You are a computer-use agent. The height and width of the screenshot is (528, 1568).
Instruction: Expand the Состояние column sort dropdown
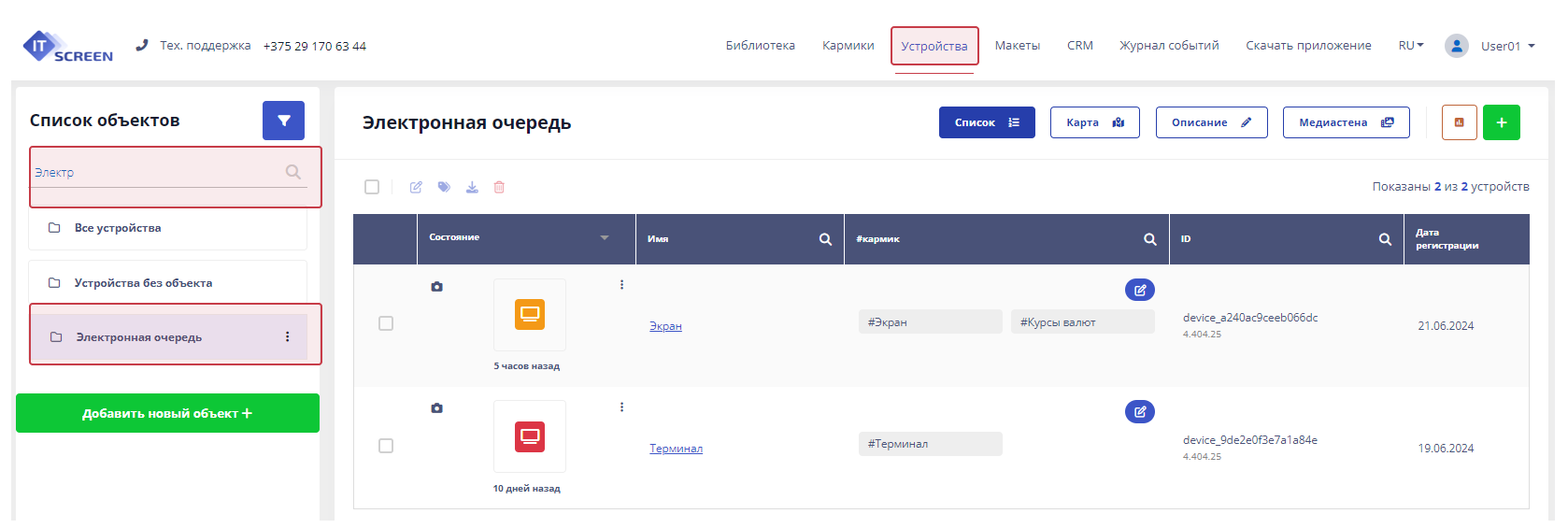coord(605,237)
